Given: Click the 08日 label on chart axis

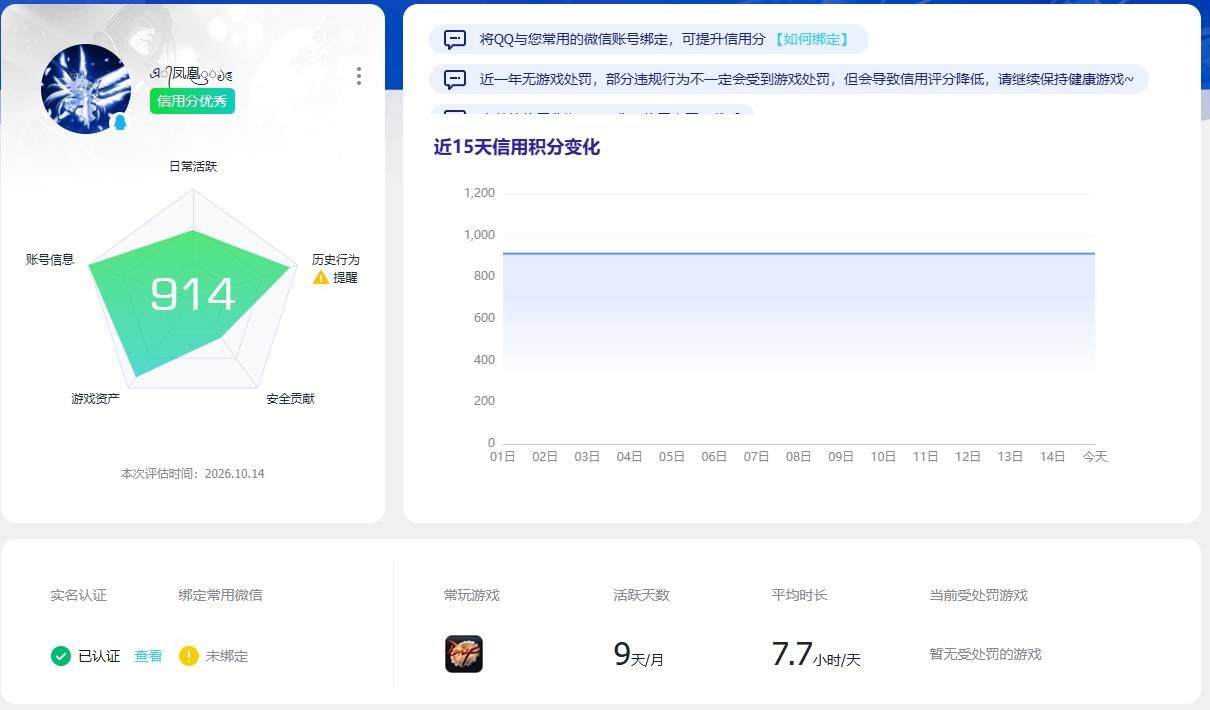Looking at the screenshot, I should tap(798, 456).
